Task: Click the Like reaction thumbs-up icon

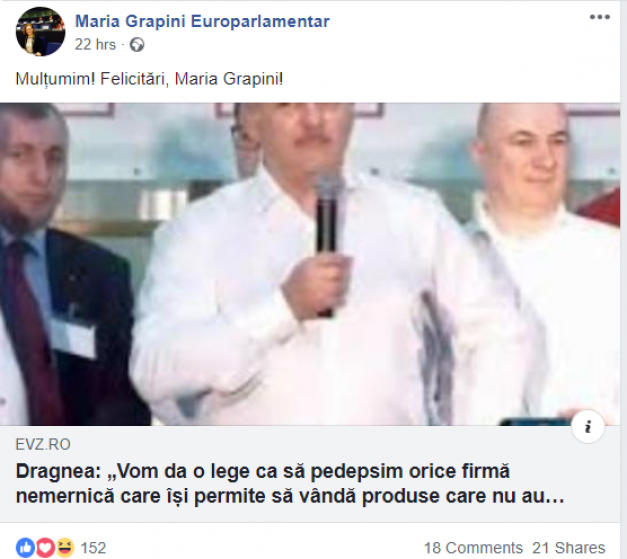Action: (25, 547)
